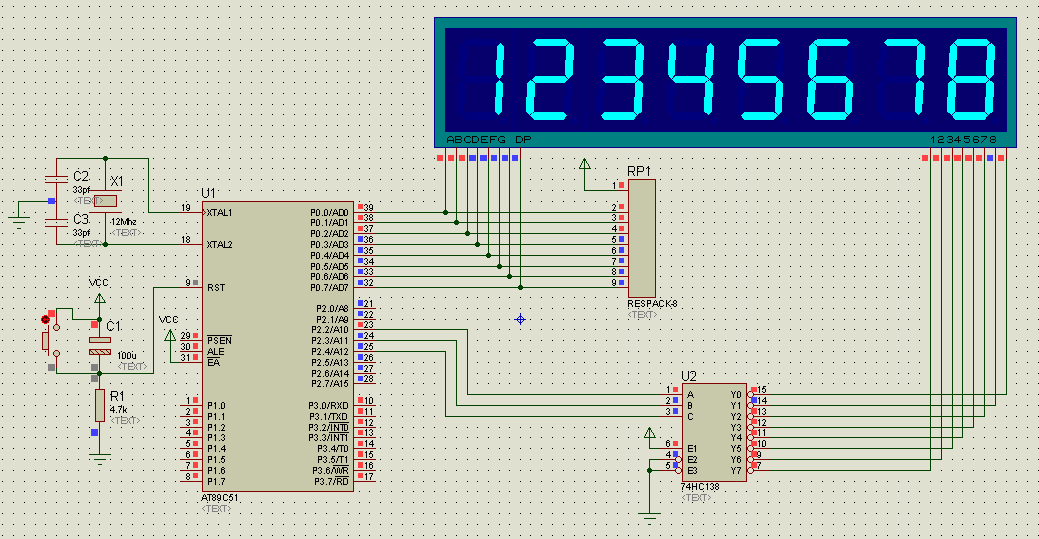Select the 74HC138 decoder U2 component
Image resolution: width=1039 pixels, height=539 pixels.
(714, 432)
